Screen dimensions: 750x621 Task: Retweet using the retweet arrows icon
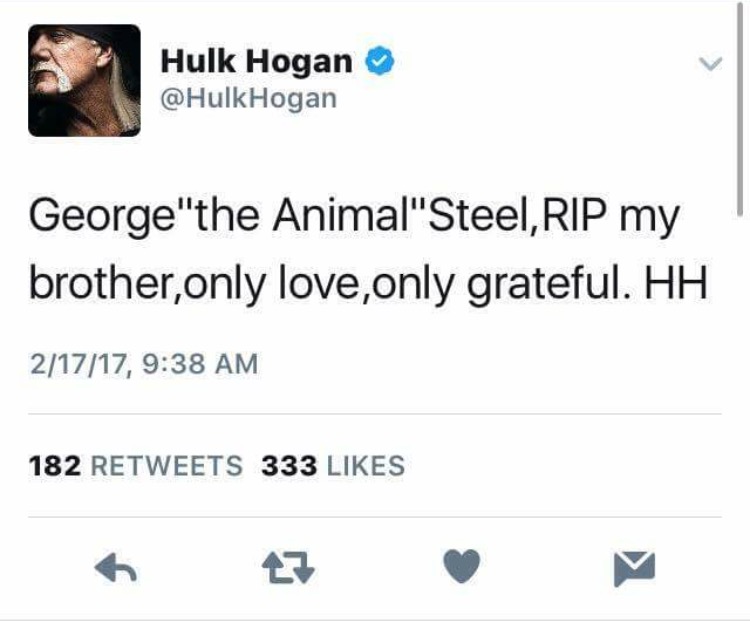point(288,567)
